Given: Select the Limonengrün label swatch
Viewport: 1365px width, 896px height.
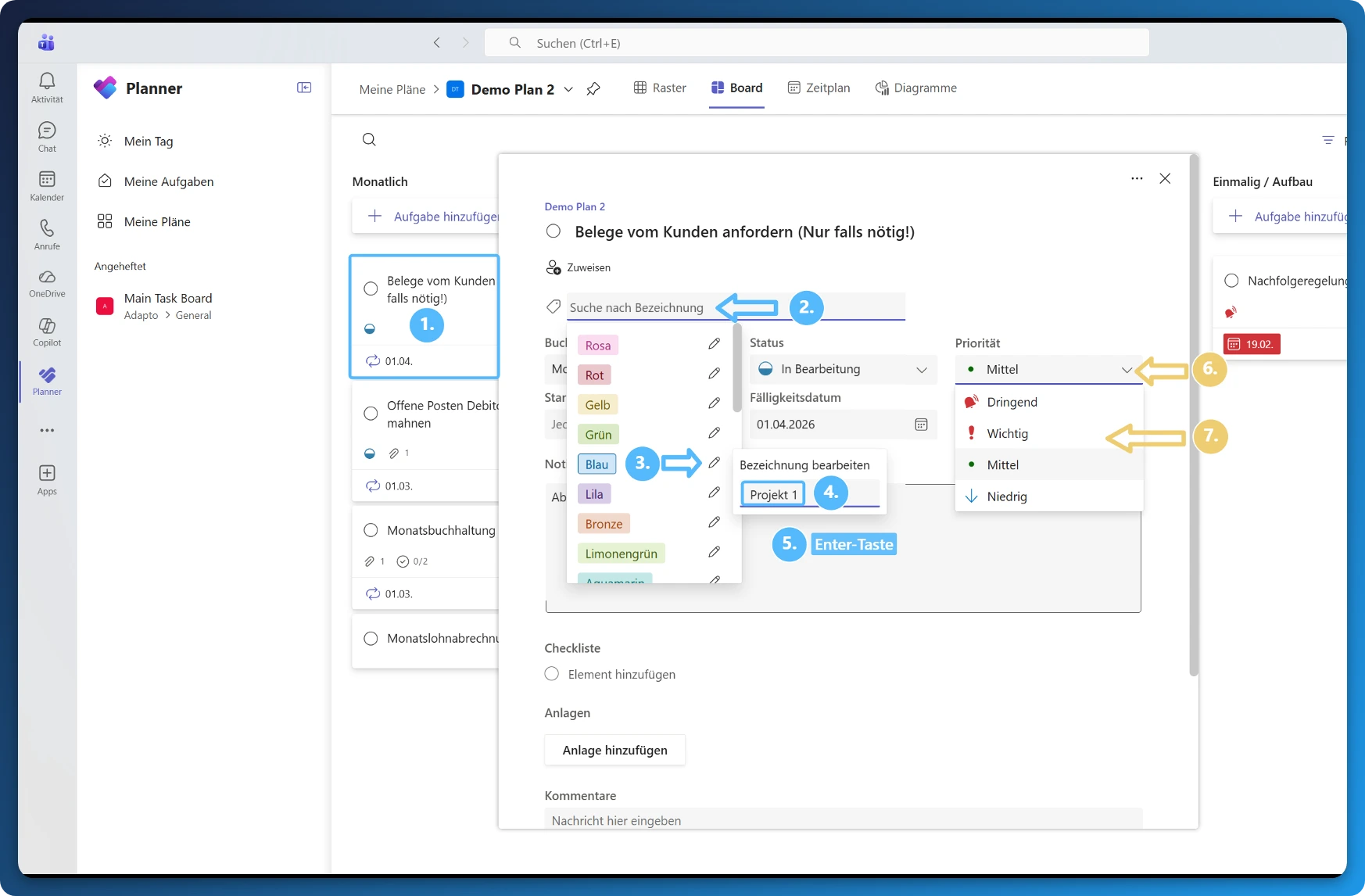Looking at the screenshot, I should click(x=622, y=553).
